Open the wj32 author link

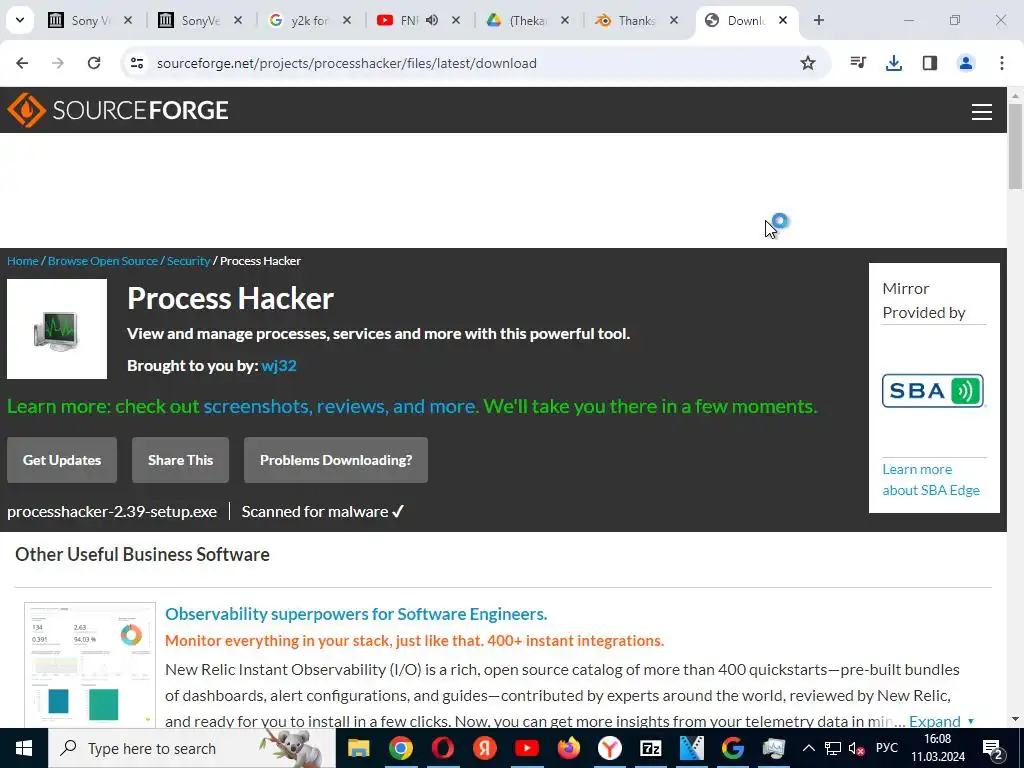[x=279, y=366]
